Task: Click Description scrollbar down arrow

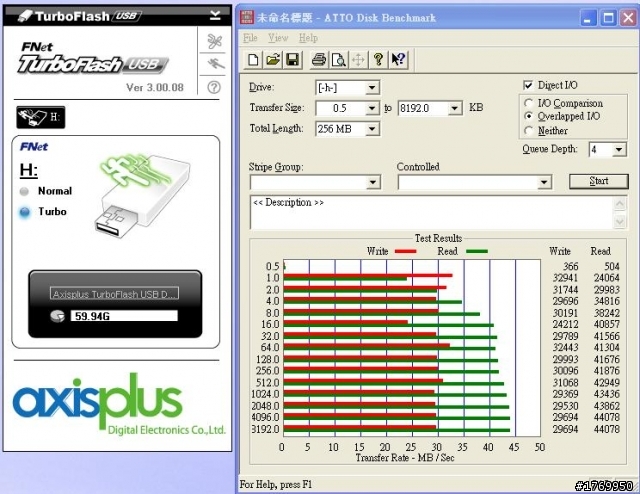Action: (x=620, y=222)
